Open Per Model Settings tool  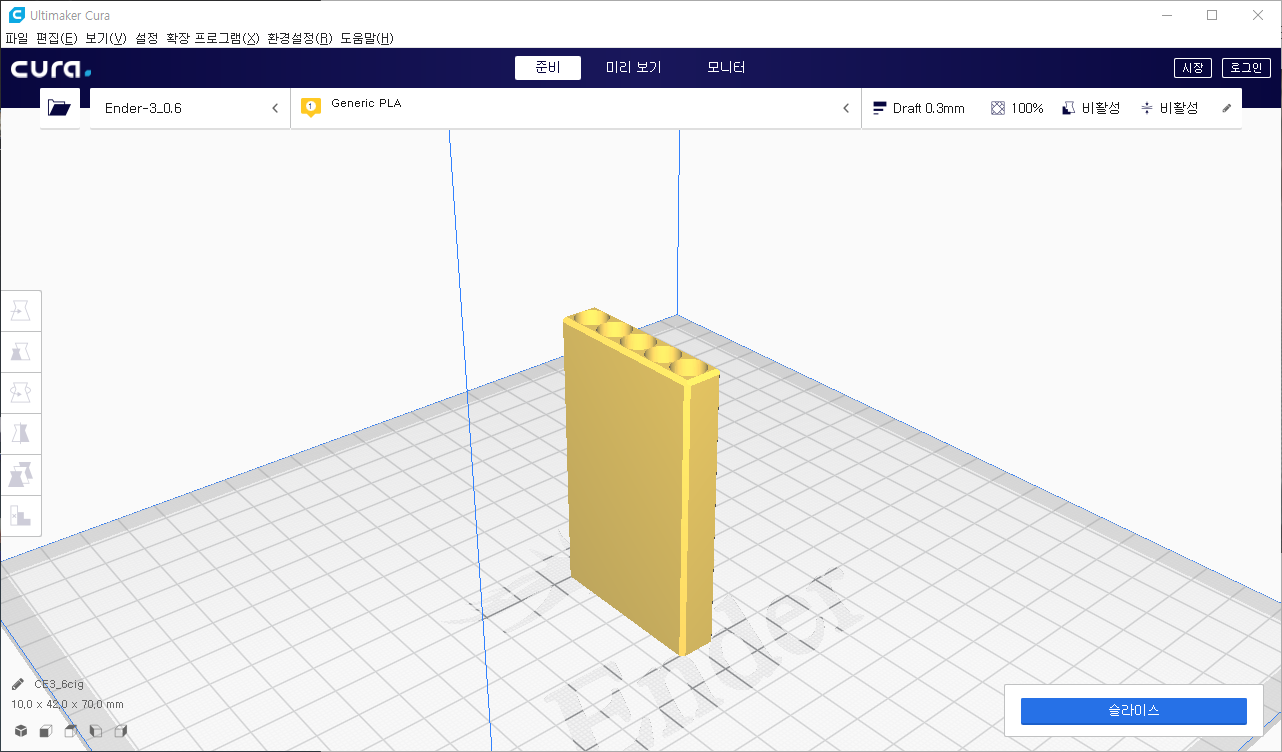pos(20,475)
